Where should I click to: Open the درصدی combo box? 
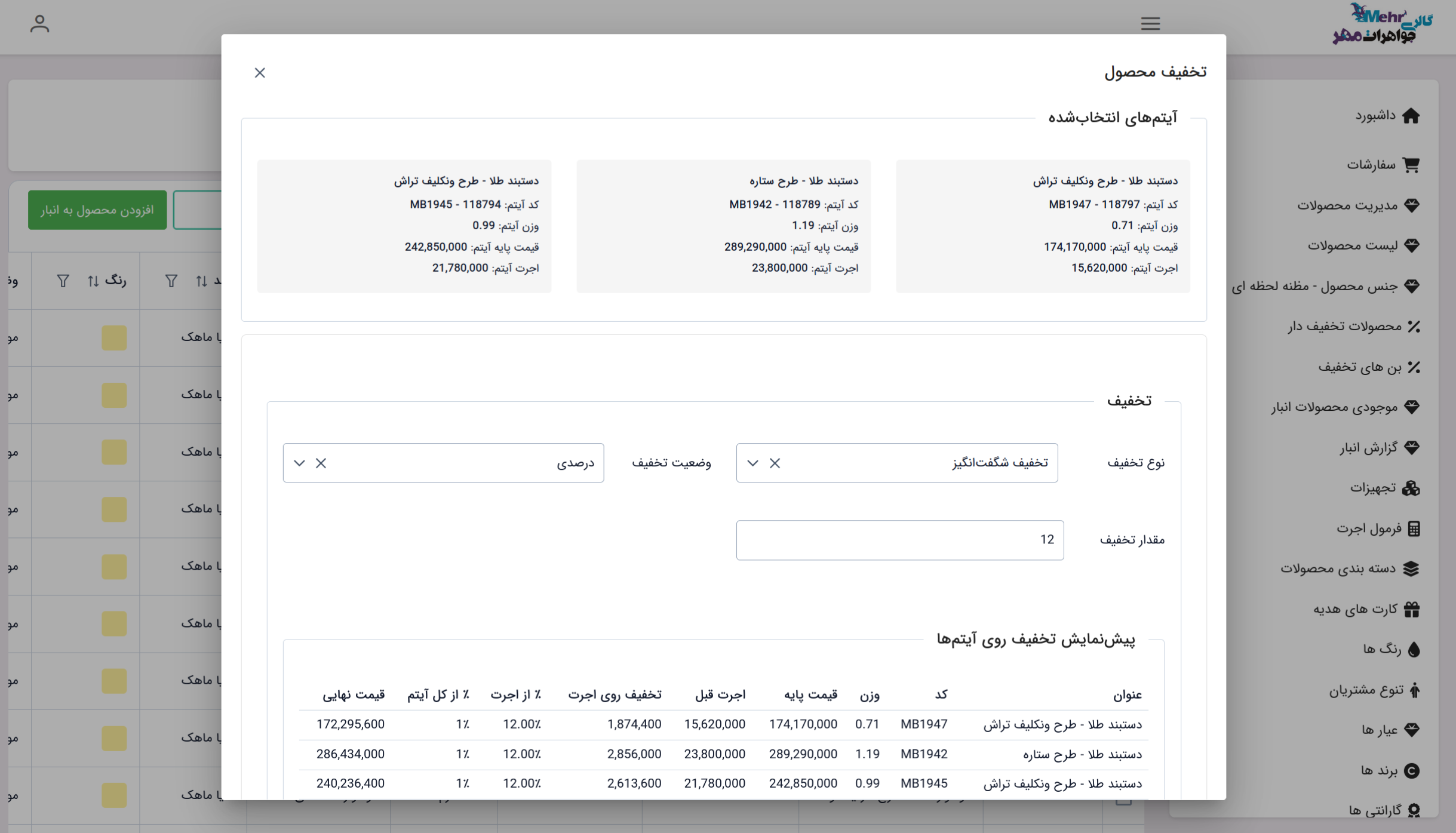(x=443, y=463)
